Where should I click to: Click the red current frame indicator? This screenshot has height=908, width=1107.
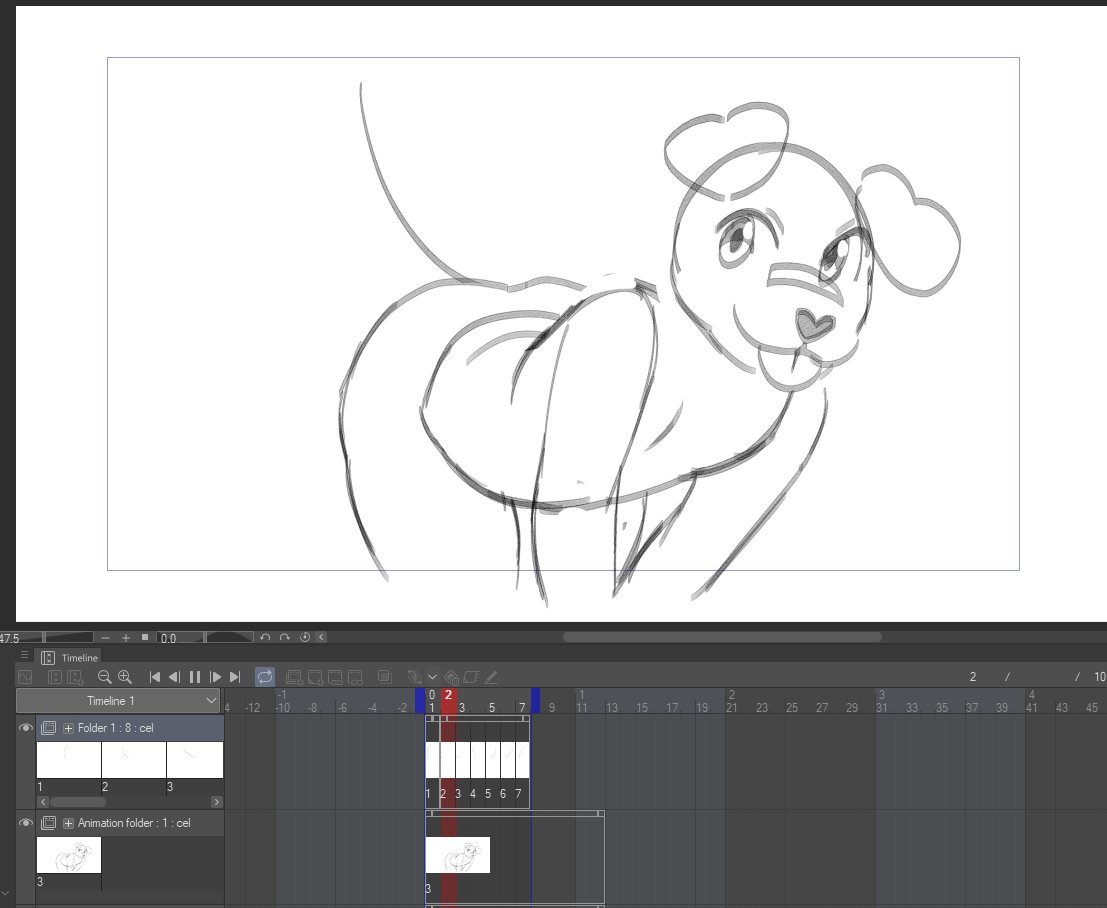pos(448,701)
